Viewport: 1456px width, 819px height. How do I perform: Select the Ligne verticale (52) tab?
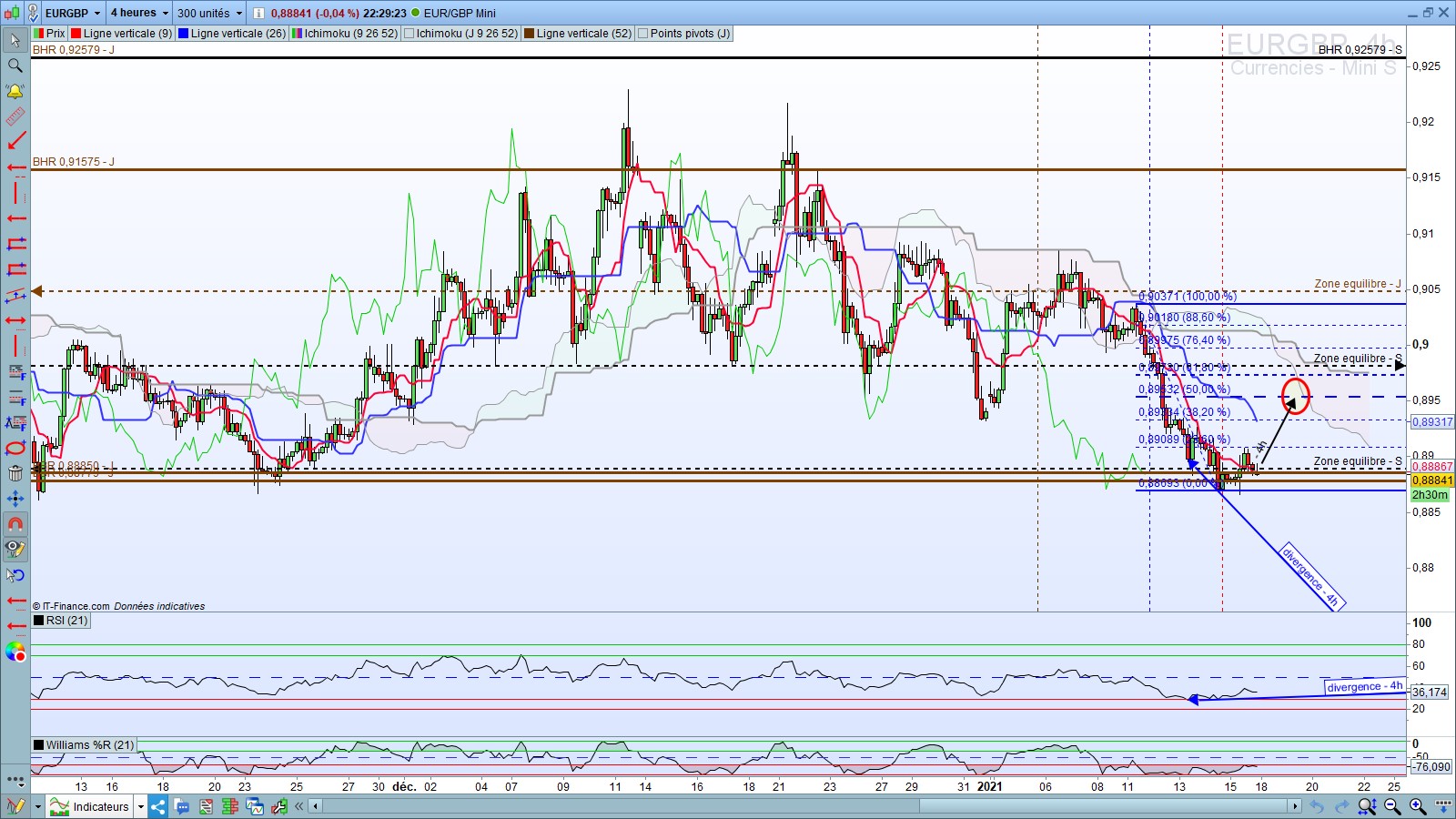coord(578,34)
